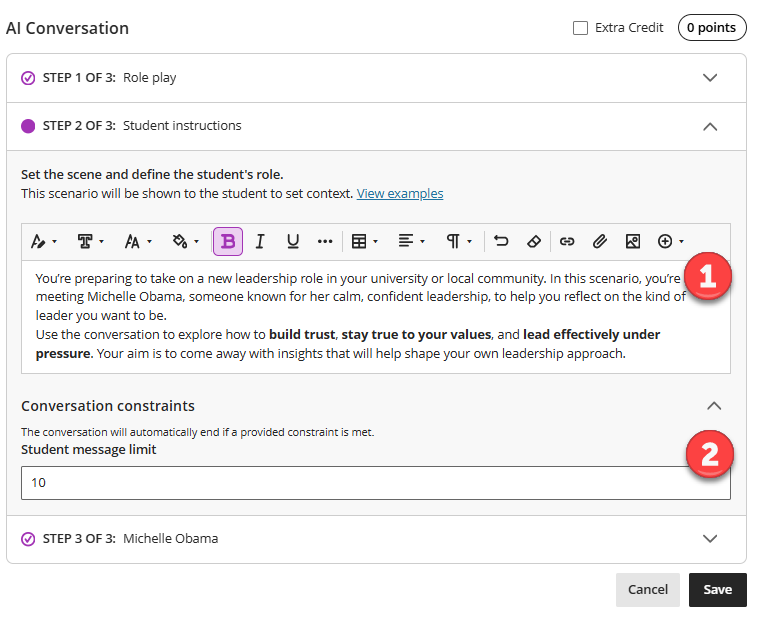766x623 pixels.
Task: Open the text style dropdown
Action: pyautogui.click(x=91, y=241)
